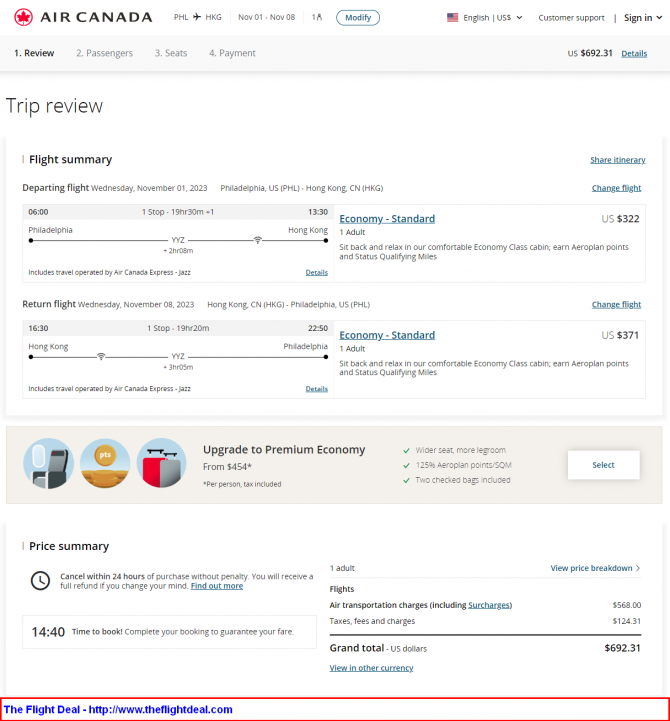Click View in other currency
Viewport: 670px width, 721px height.
(x=371, y=668)
